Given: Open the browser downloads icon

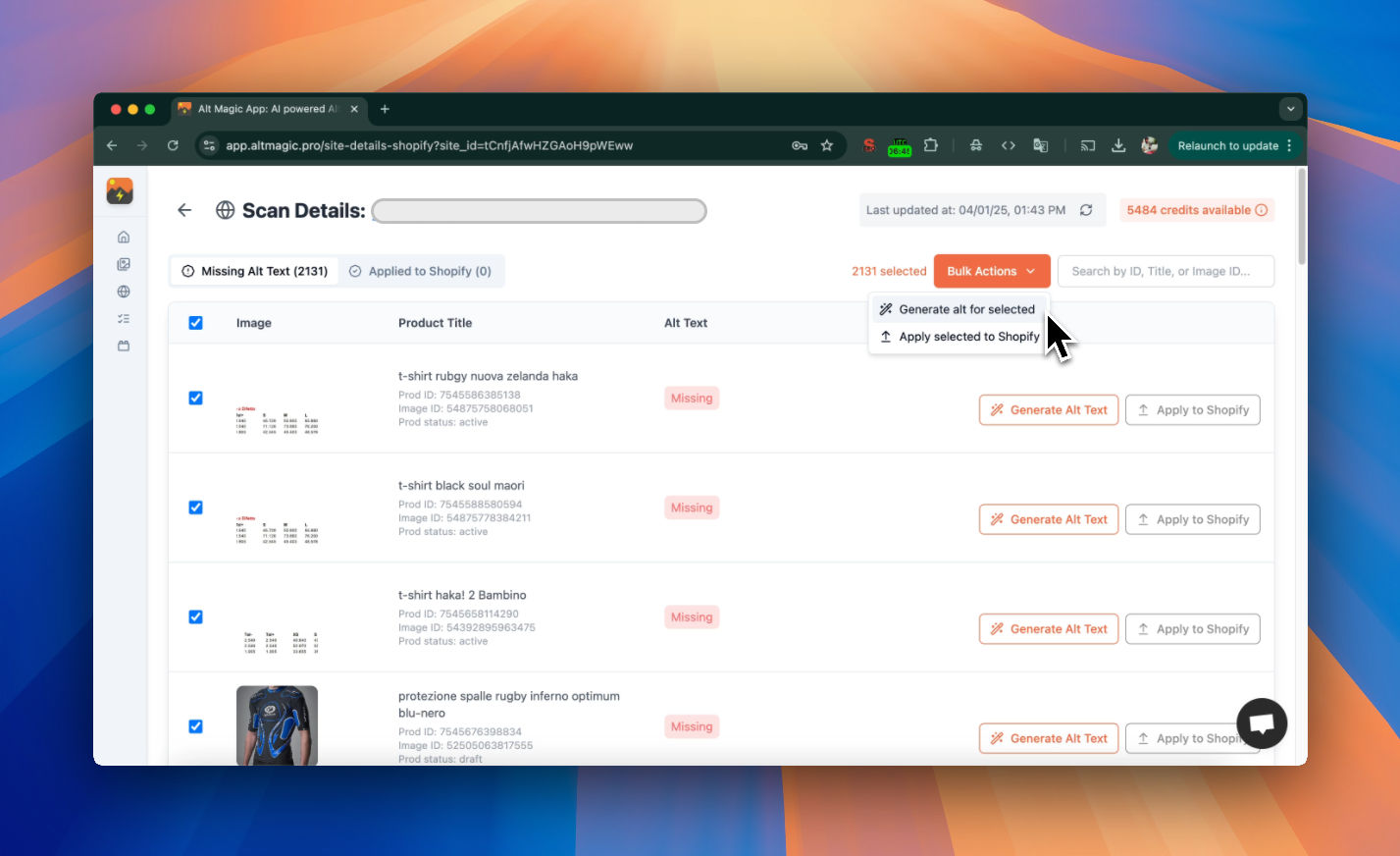Looking at the screenshot, I should pyautogui.click(x=1118, y=145).
